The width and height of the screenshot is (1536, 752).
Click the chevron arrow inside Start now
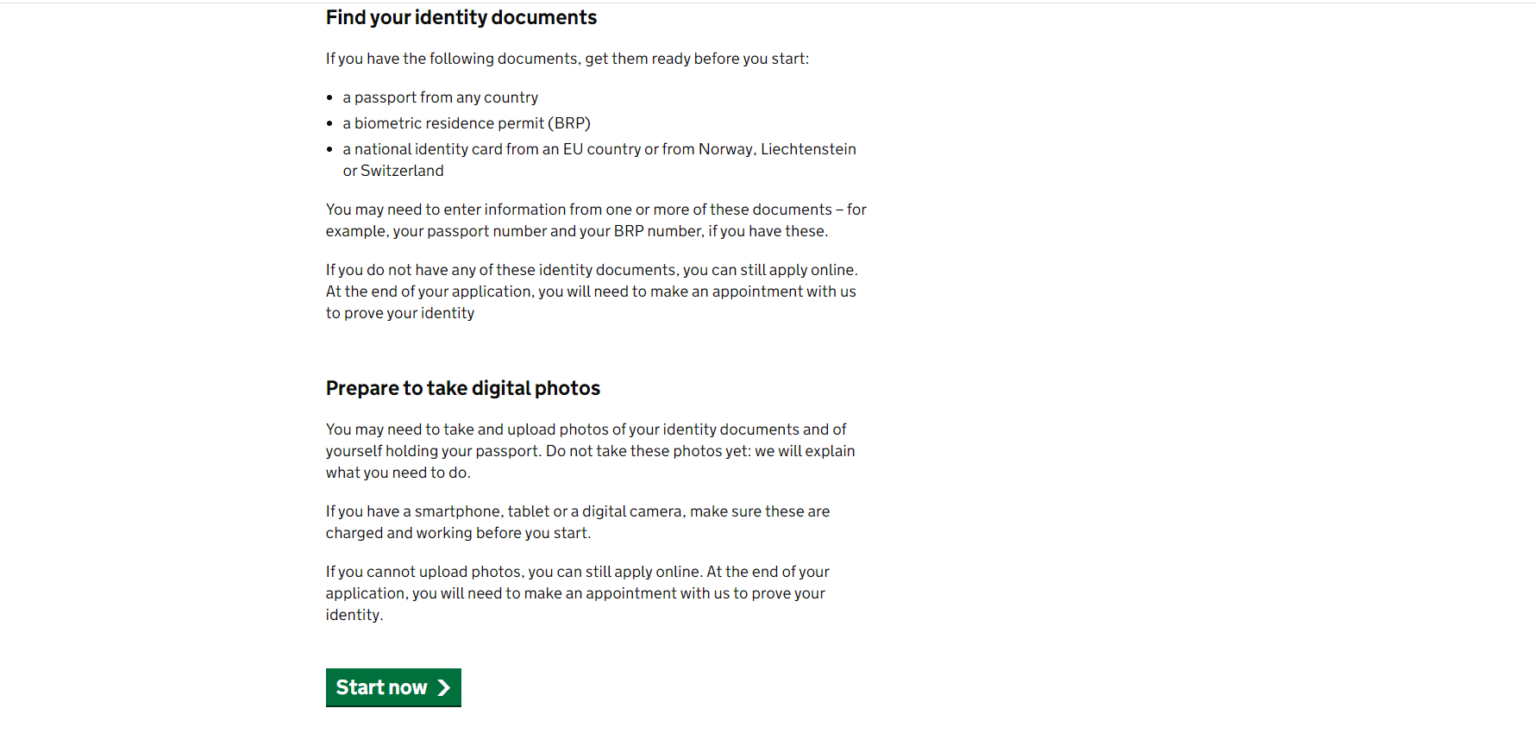click(x=443, y=687)
